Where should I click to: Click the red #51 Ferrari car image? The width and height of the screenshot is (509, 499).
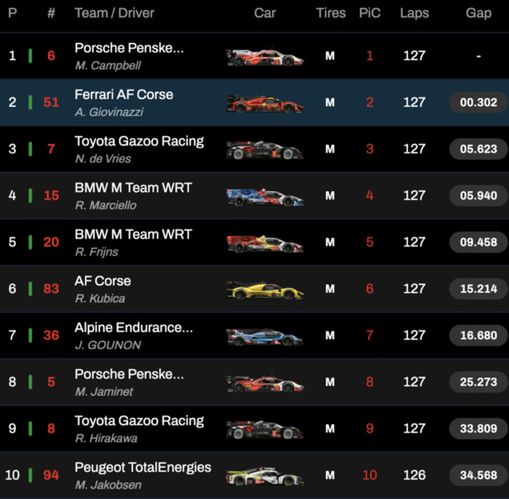pos(265,104)
